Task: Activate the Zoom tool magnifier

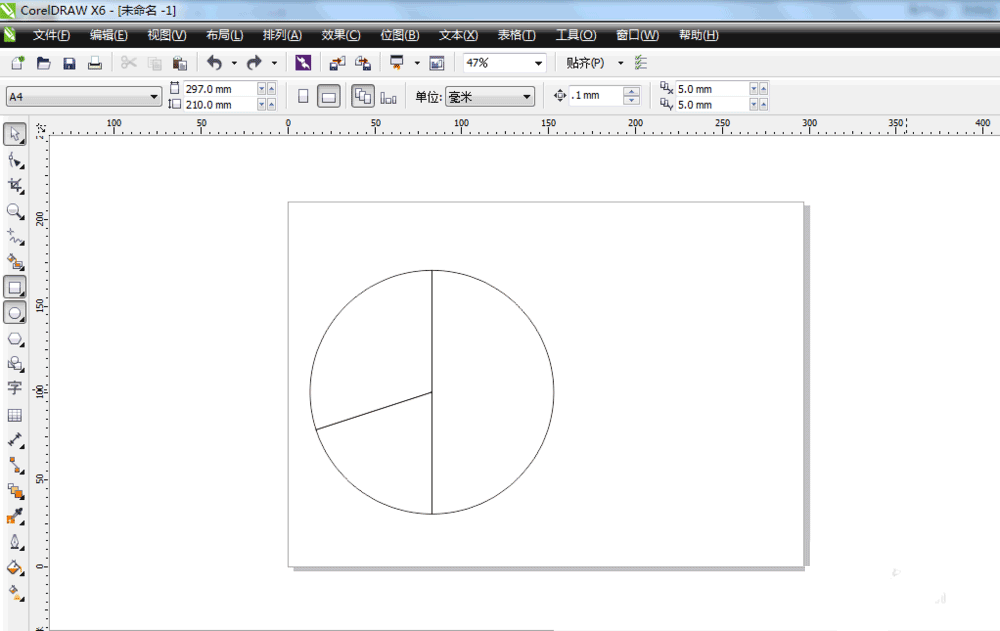Action: pyautogui.click(x=15, y=211)
